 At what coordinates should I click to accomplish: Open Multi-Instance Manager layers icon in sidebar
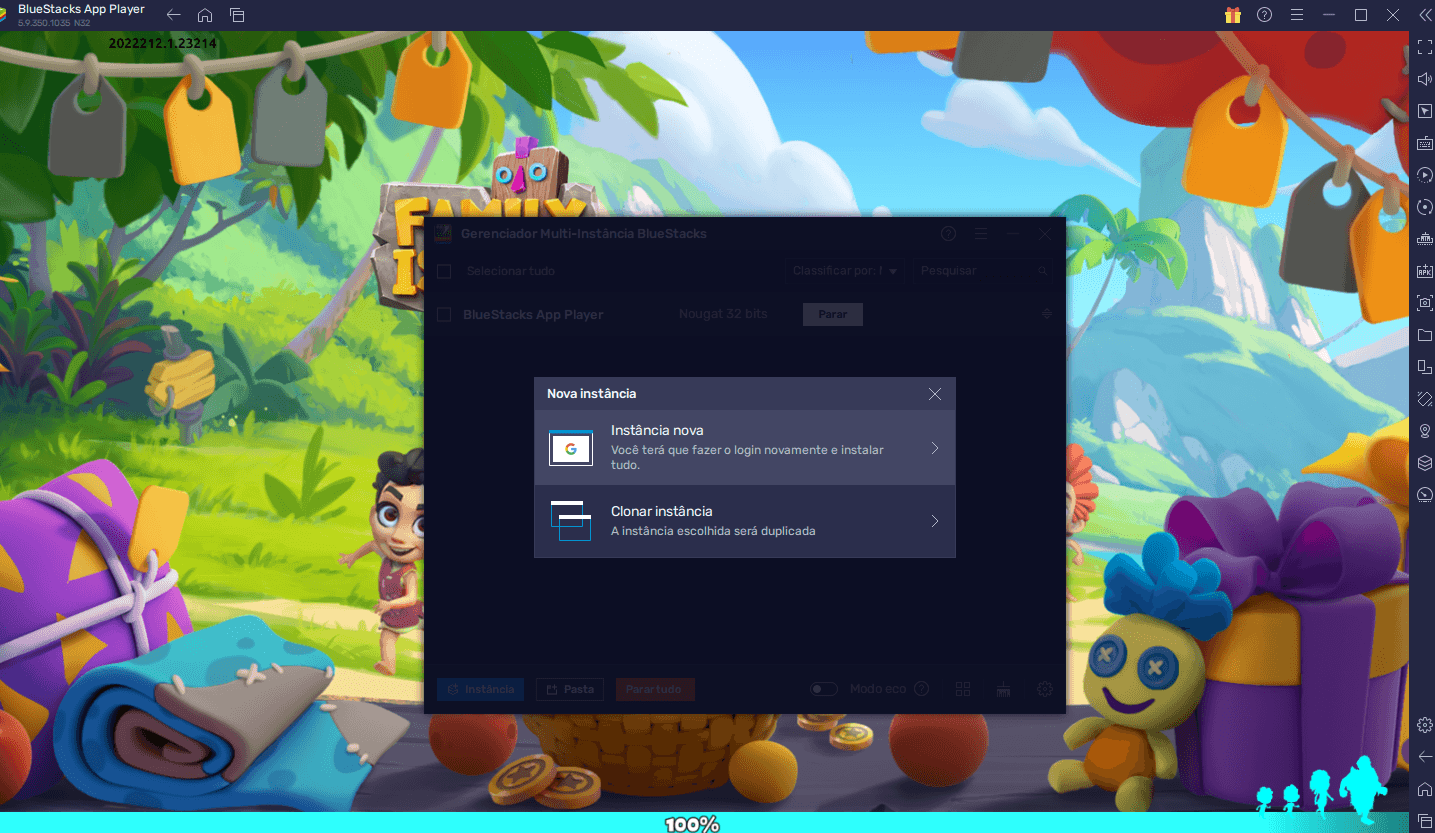[x=1425, y=463]
